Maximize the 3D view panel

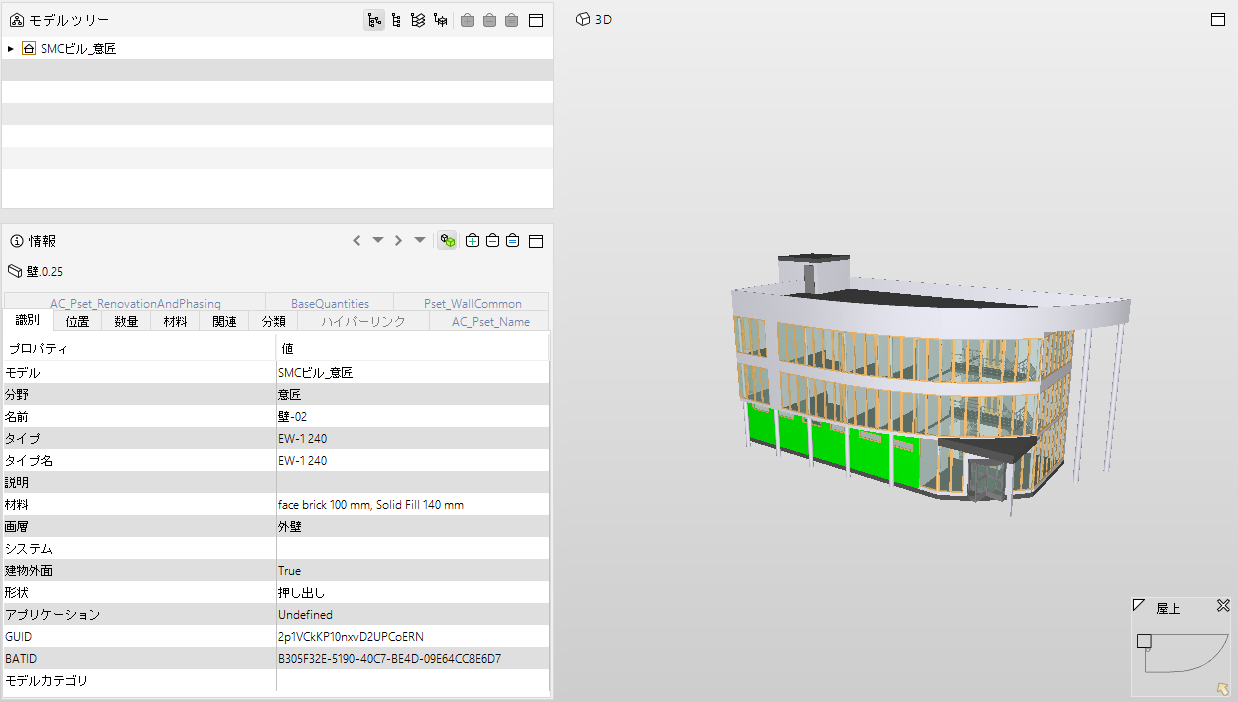(1218, 19)
